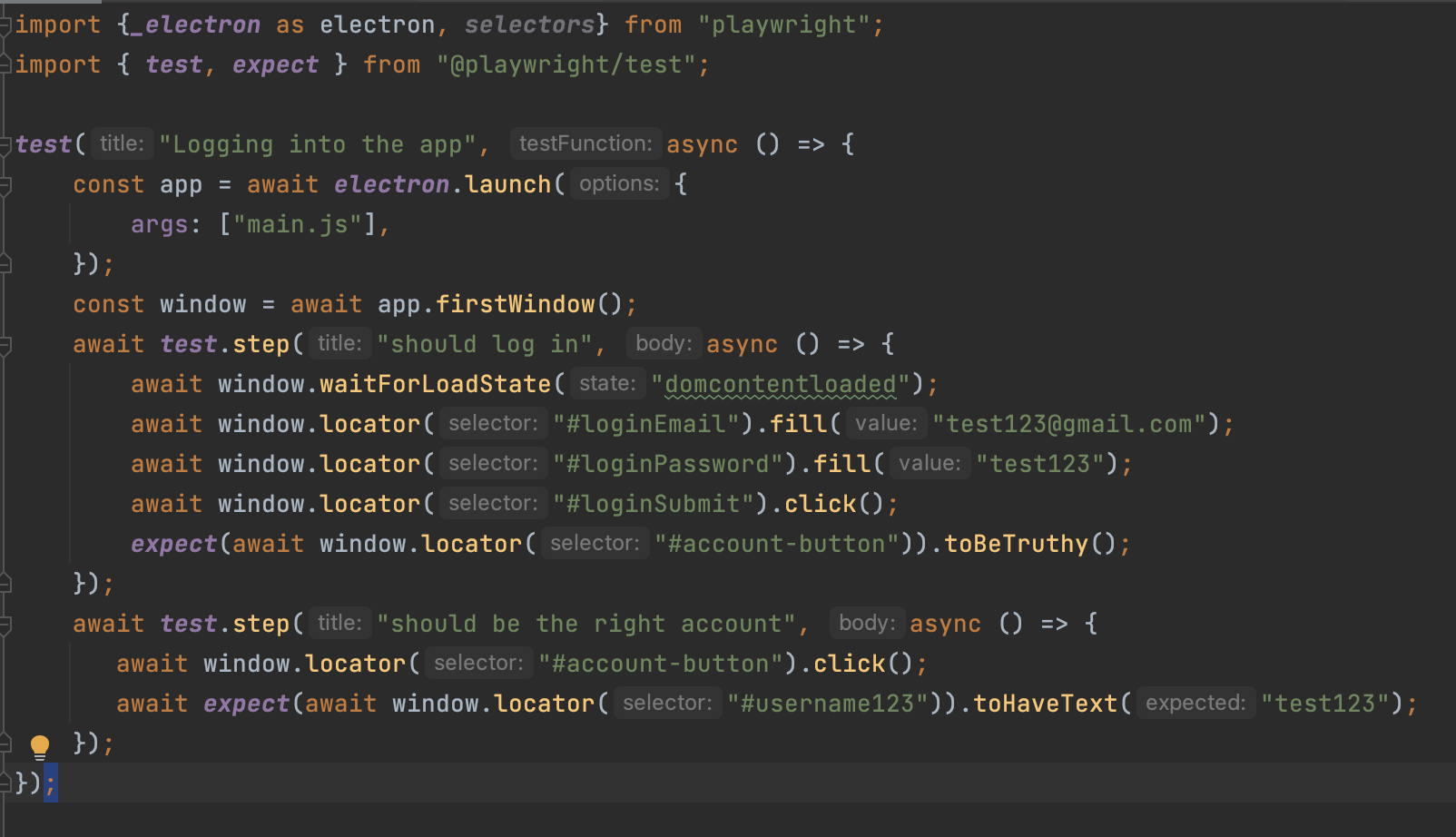Click the selectors import identifier
This screenshot has height=837, width=1456.
click(x=530, y=25)
